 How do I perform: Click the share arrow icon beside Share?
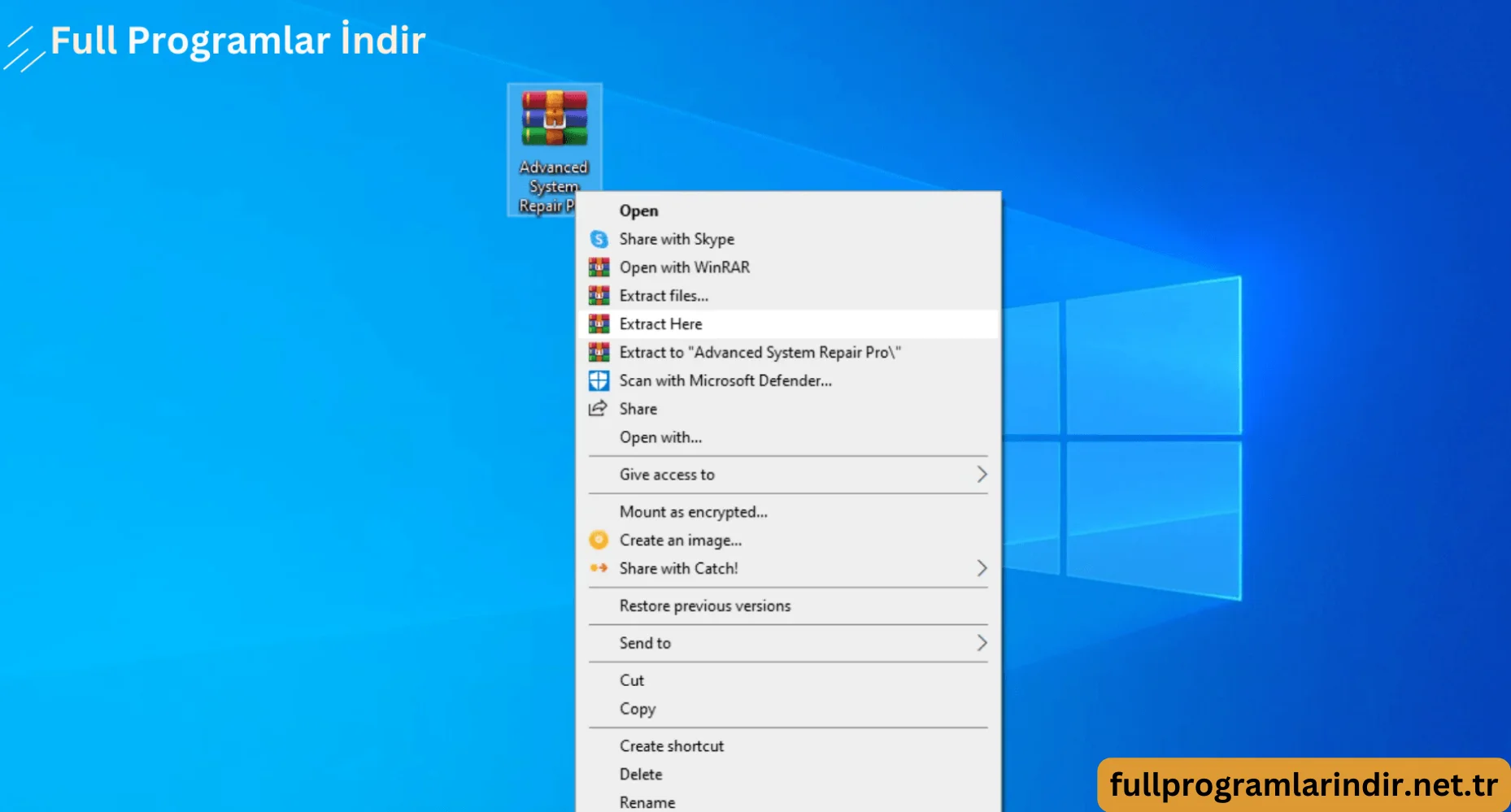pyautogui.click(x=598, y=409)
